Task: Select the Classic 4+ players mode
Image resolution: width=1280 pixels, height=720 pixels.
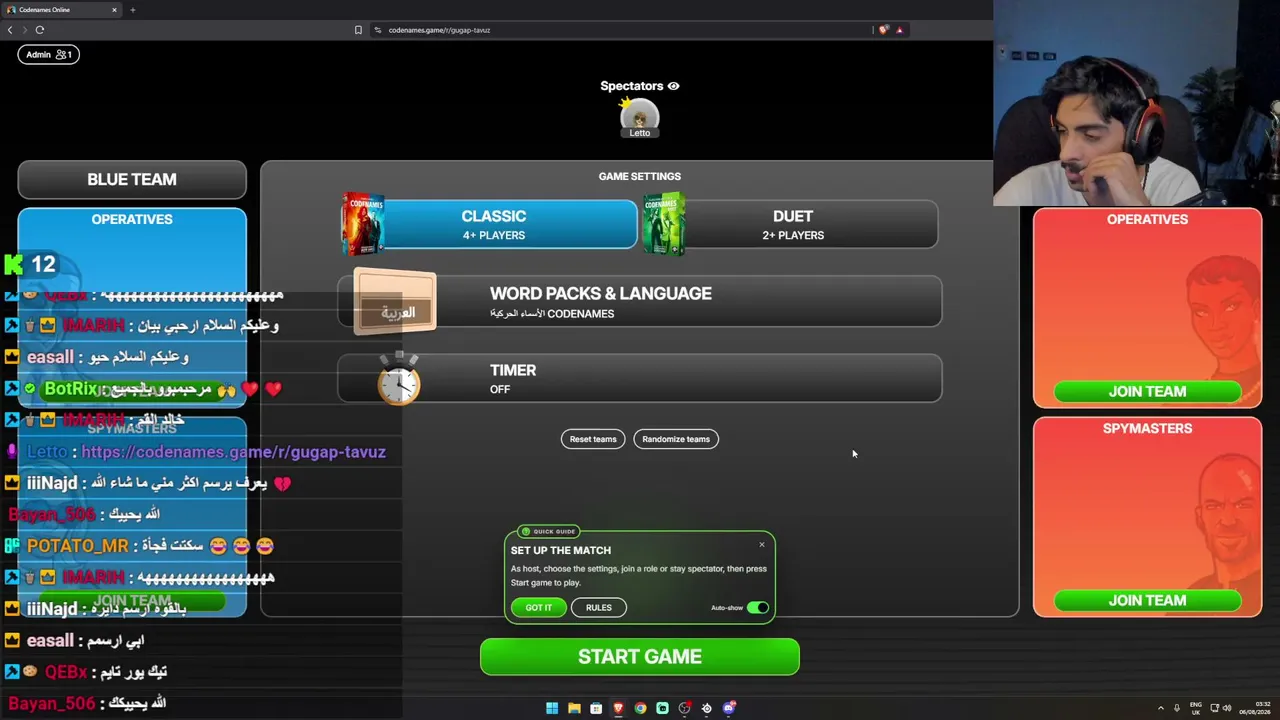Action: (x=490, y=224)
